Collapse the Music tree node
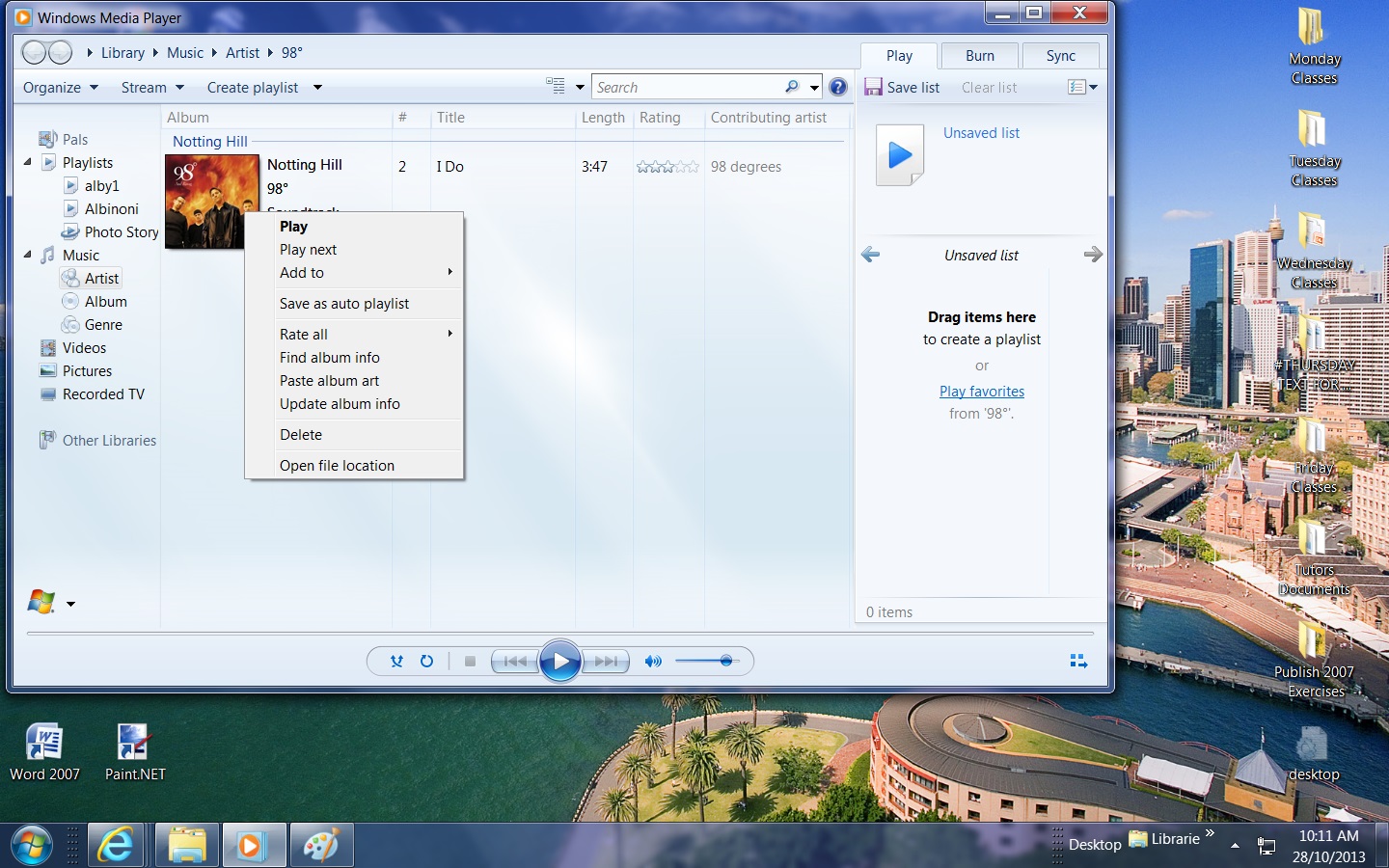1389x868 pixels. click(x=27, y=255)
